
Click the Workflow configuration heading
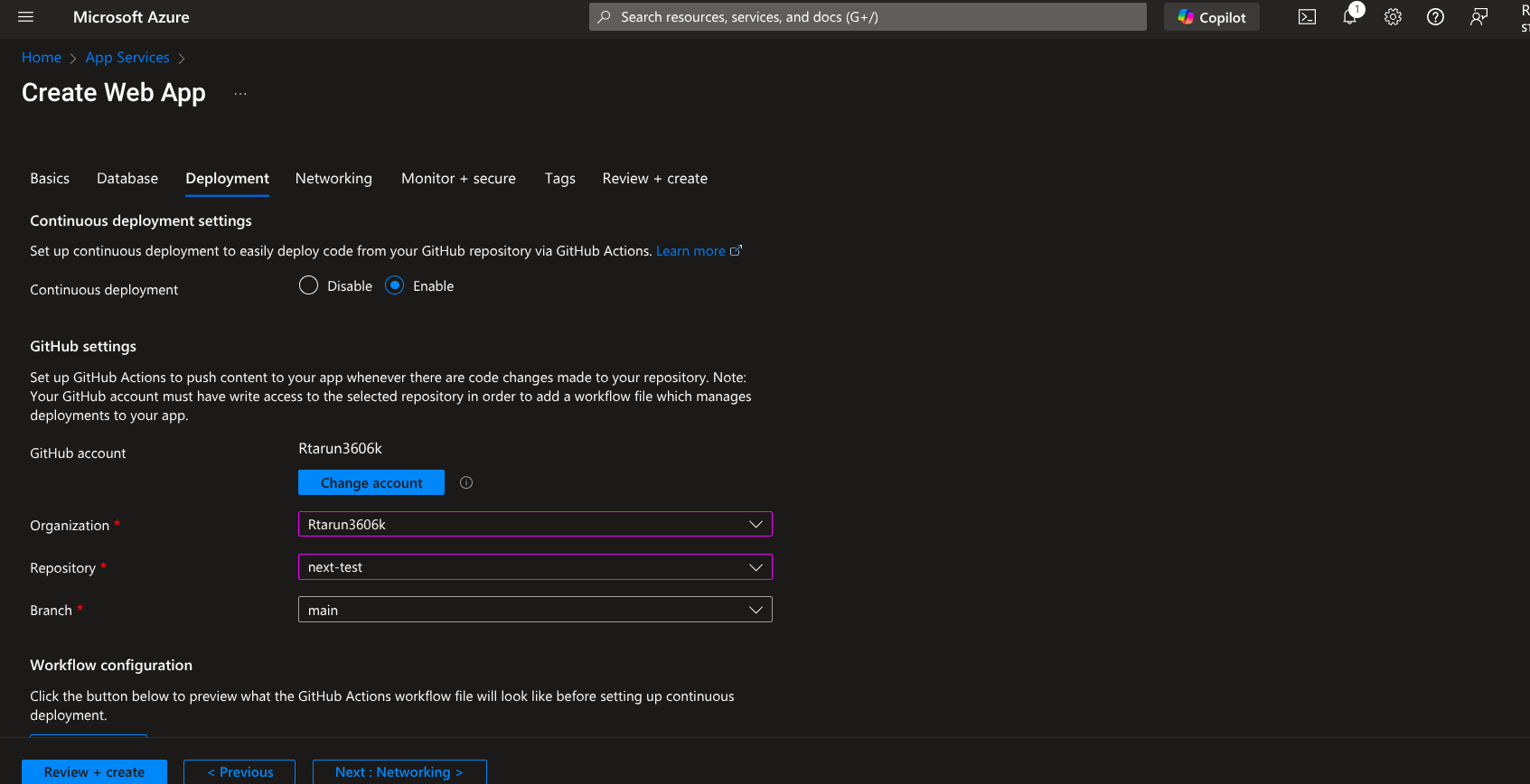click(x=111, y=665)
